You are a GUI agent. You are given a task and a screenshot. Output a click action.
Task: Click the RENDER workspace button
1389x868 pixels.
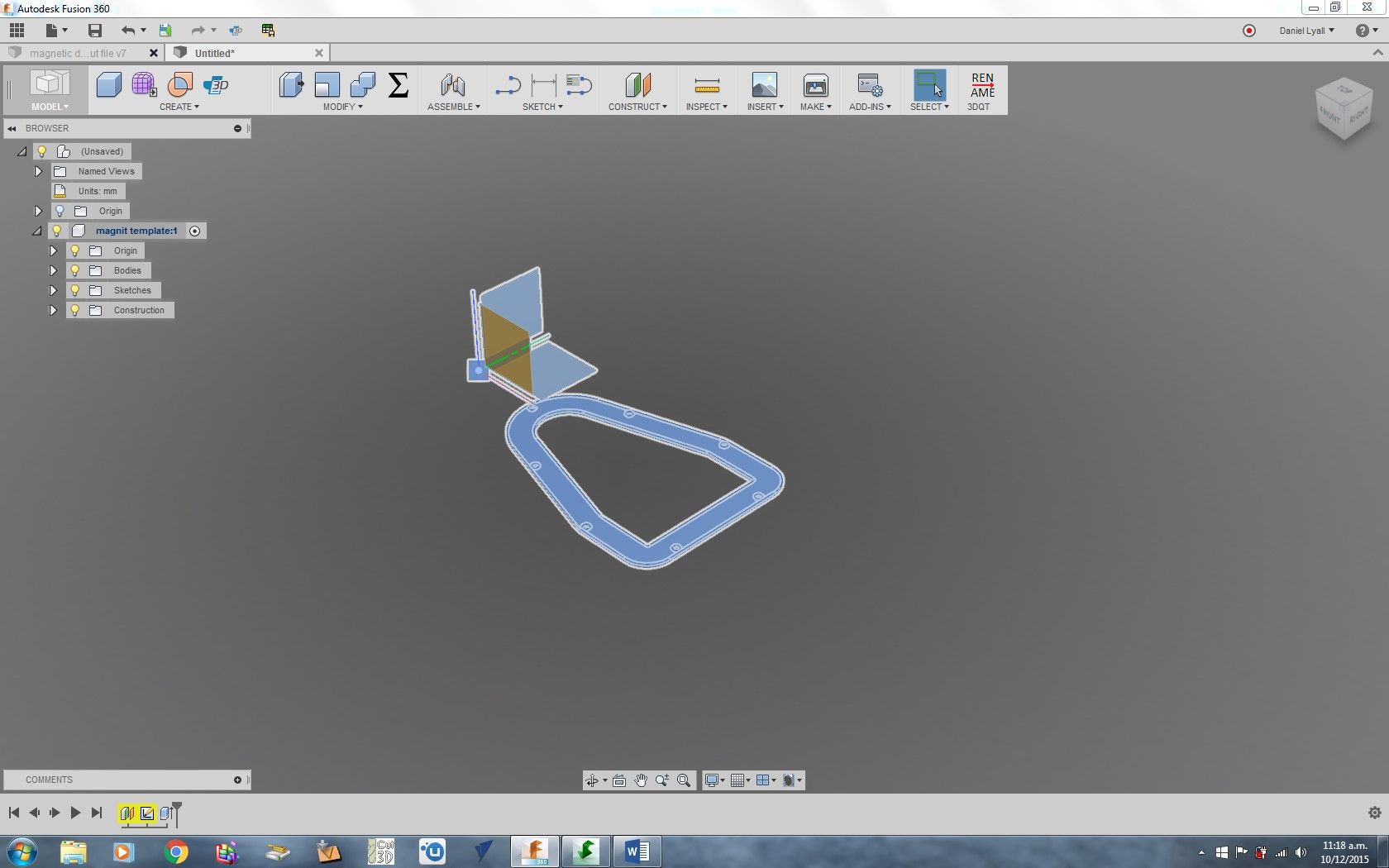click(982, 85)
